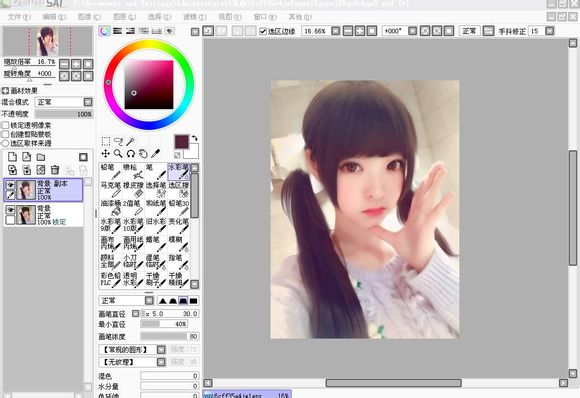580x398 pixels.
Task: Open brush blend mode 正常 dropdown
Action: point(149,300)
